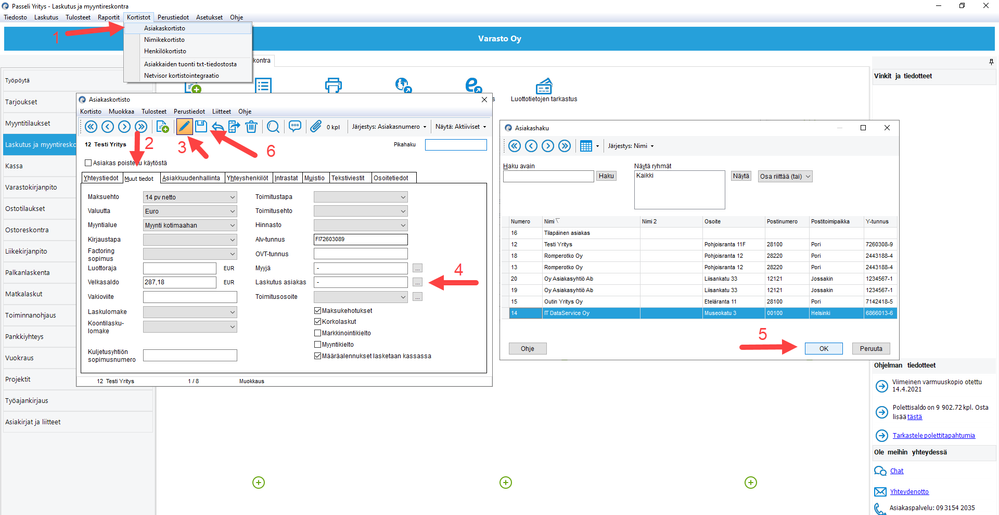This screenshot has height=515, width=999.
Task: Delete customer with trash can icon
Action: pos(251,126)
